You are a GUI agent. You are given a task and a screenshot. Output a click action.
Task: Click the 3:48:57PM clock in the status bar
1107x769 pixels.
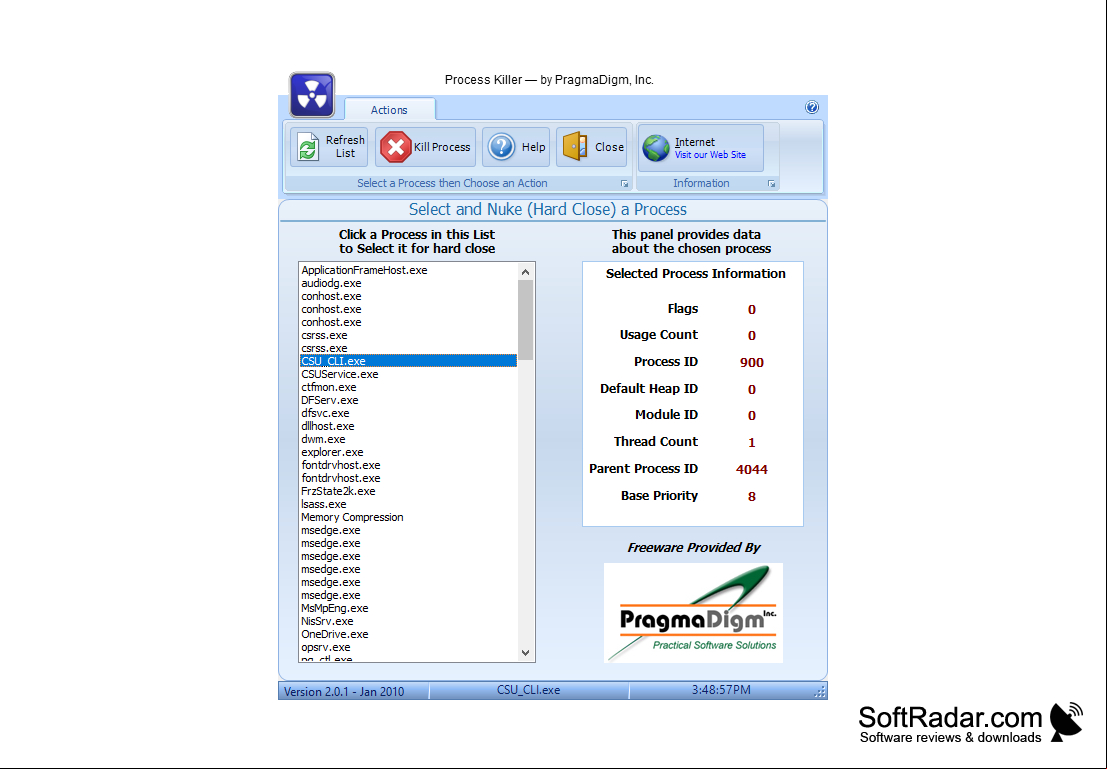point(721,690)
